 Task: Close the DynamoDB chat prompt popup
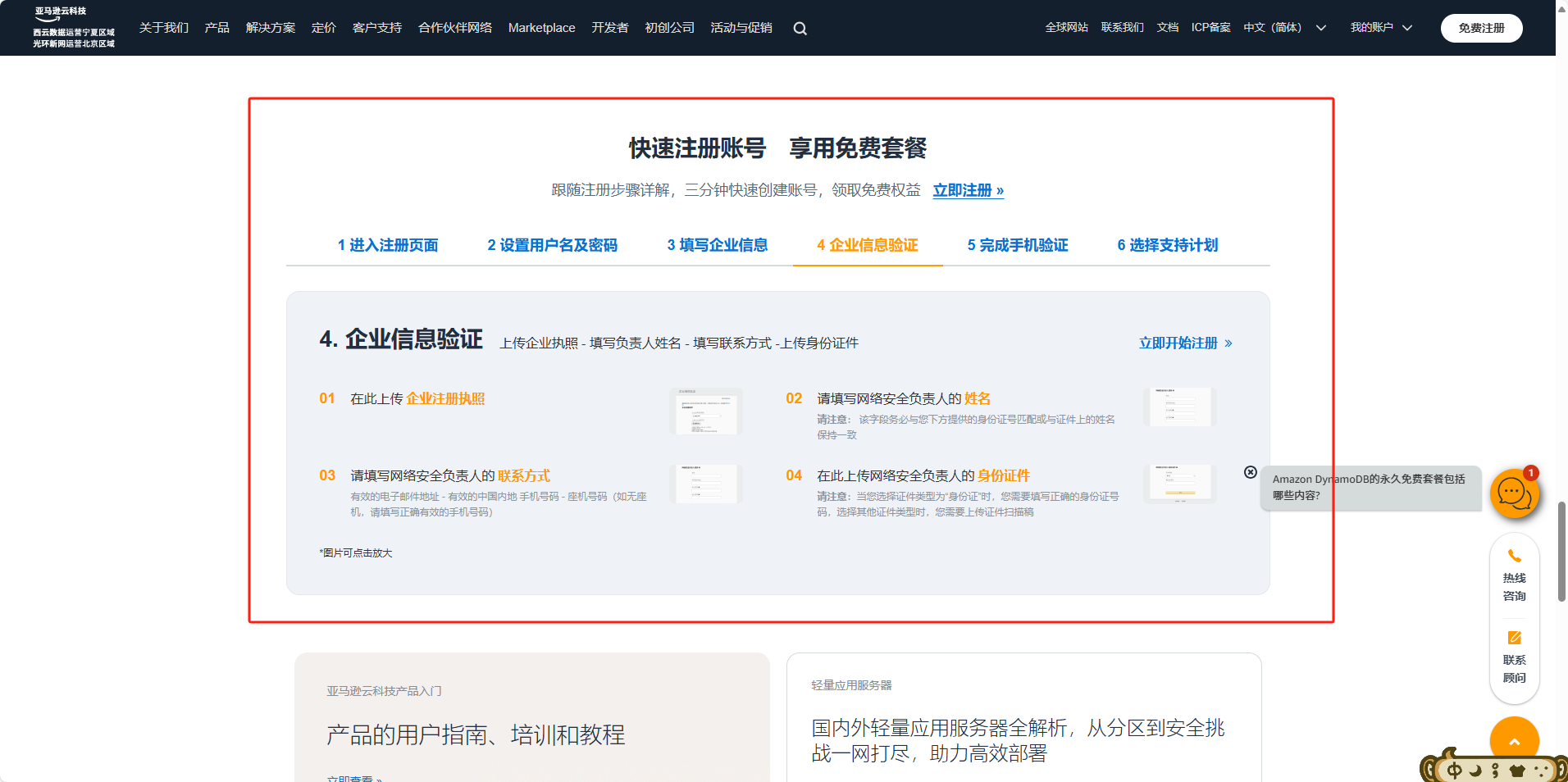(1250, 472)
